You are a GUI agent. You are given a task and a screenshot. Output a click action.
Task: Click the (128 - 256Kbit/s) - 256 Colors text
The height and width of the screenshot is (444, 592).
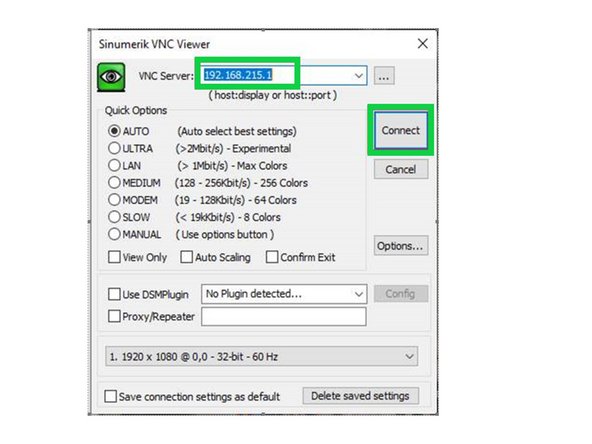click(x=241, y=183)
